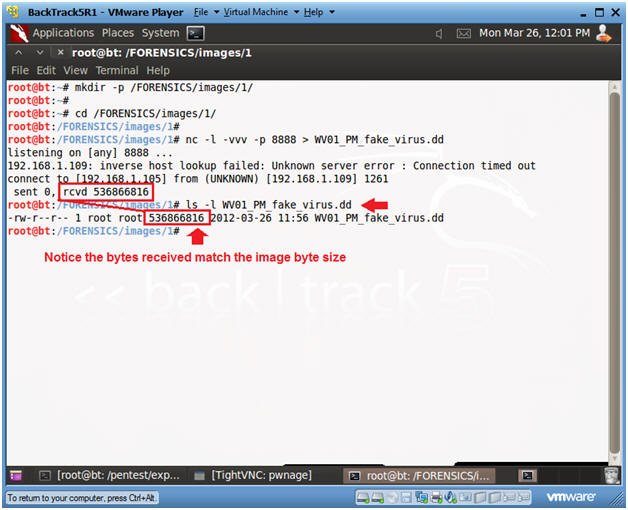
Task: Click the floppy drive device icon
Action: (407, 498)
